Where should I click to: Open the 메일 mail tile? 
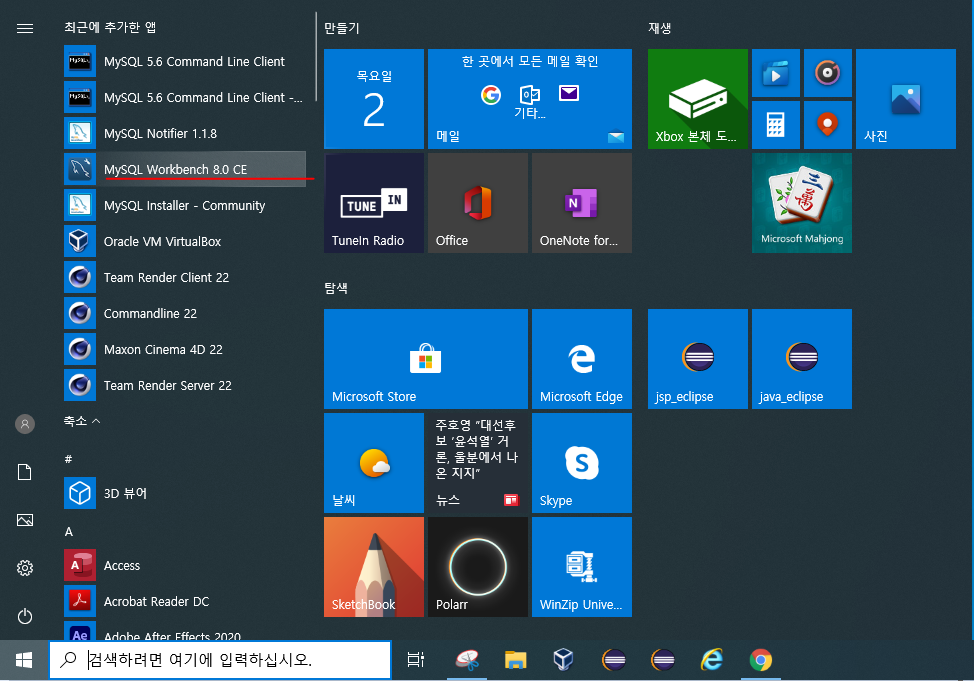click(x=530, y=99)
